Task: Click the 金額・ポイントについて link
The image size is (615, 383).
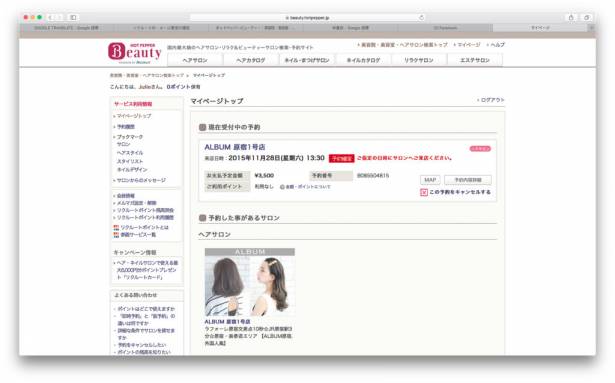Action: pyautogui.click(x=308, y=187)
